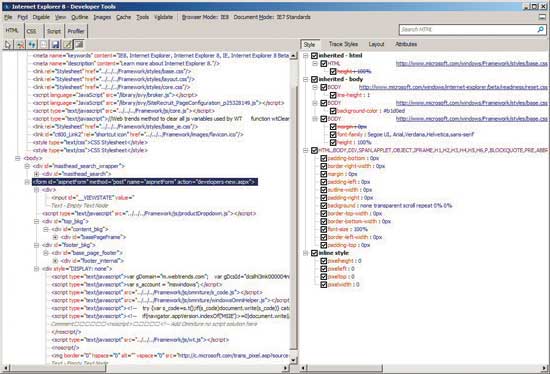Toggle the font-family Segoe UI checkbox
Image resolution: width=550 pixels, height=374 pixels.
point(333,134)
